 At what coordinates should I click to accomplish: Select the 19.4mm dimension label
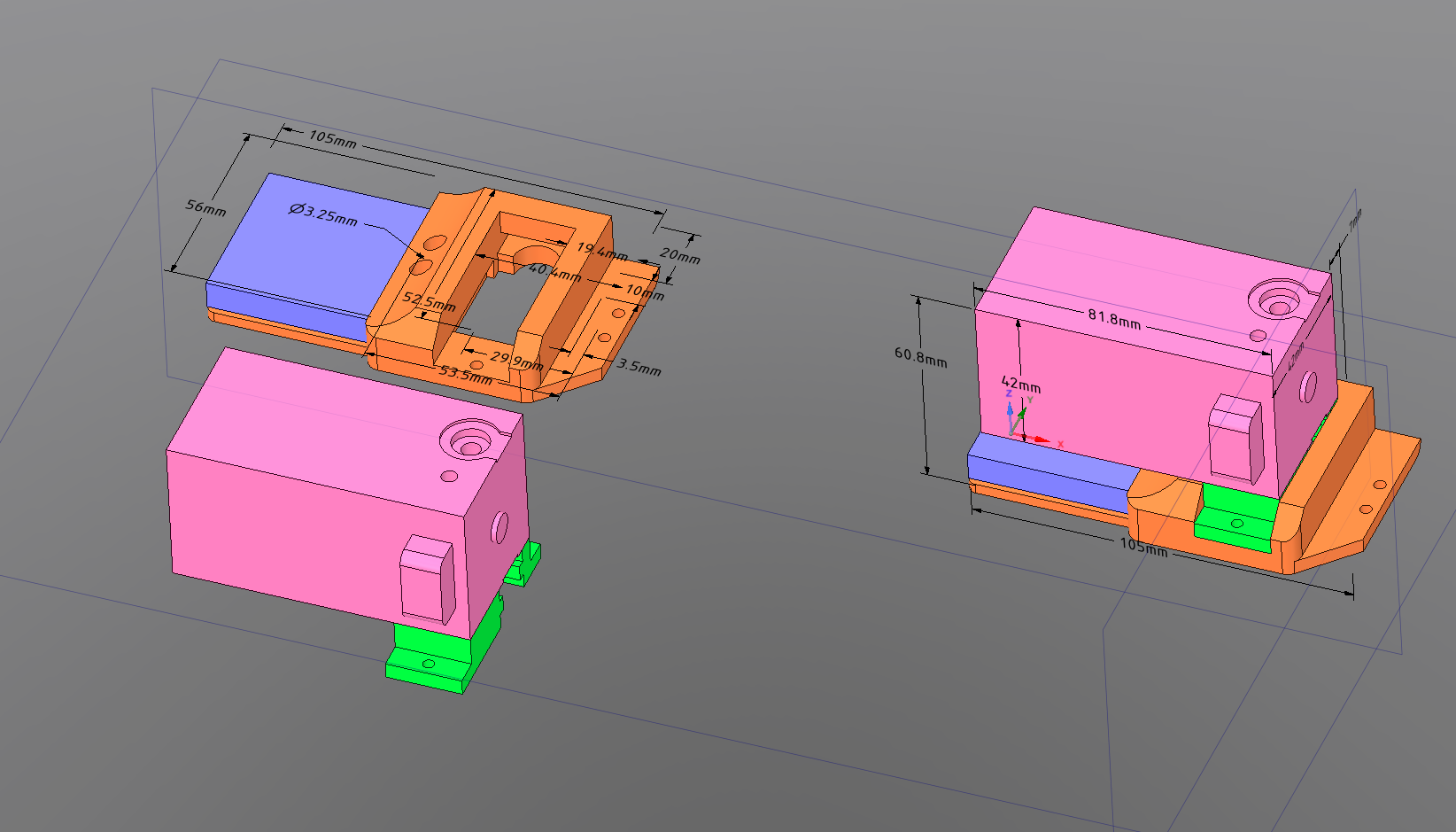(x=602, y=251)
